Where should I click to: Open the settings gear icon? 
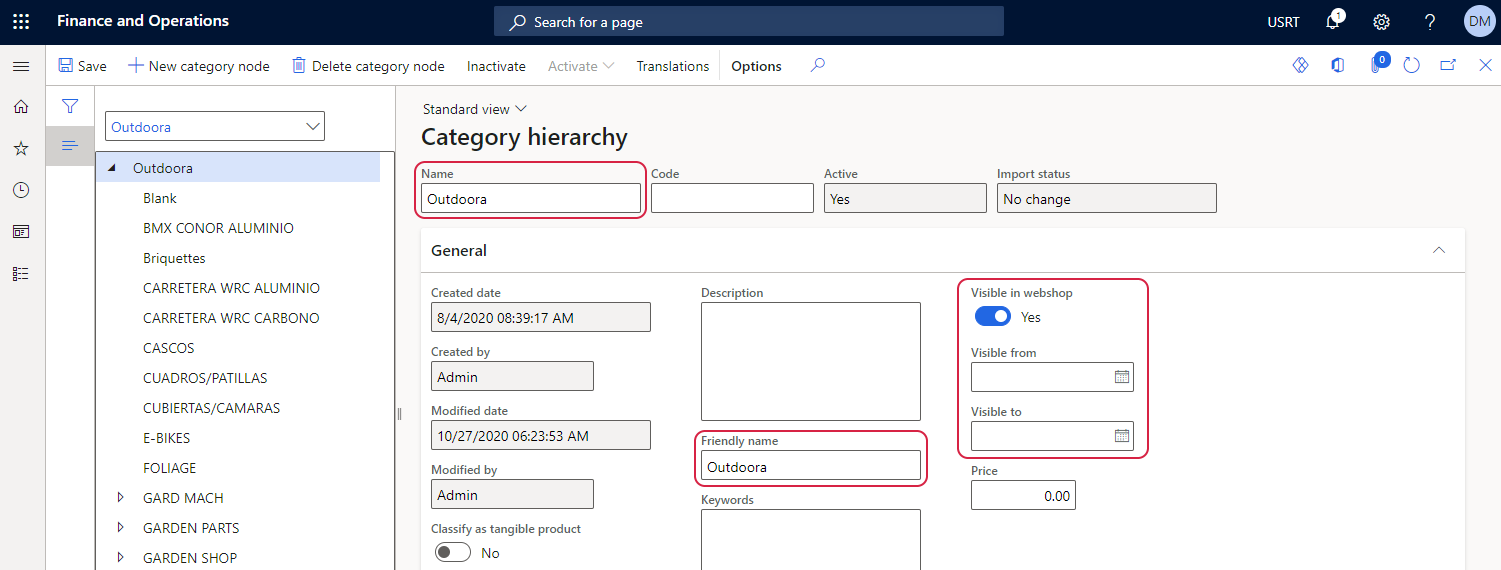pyautogui.click(x=1381, y=22)
